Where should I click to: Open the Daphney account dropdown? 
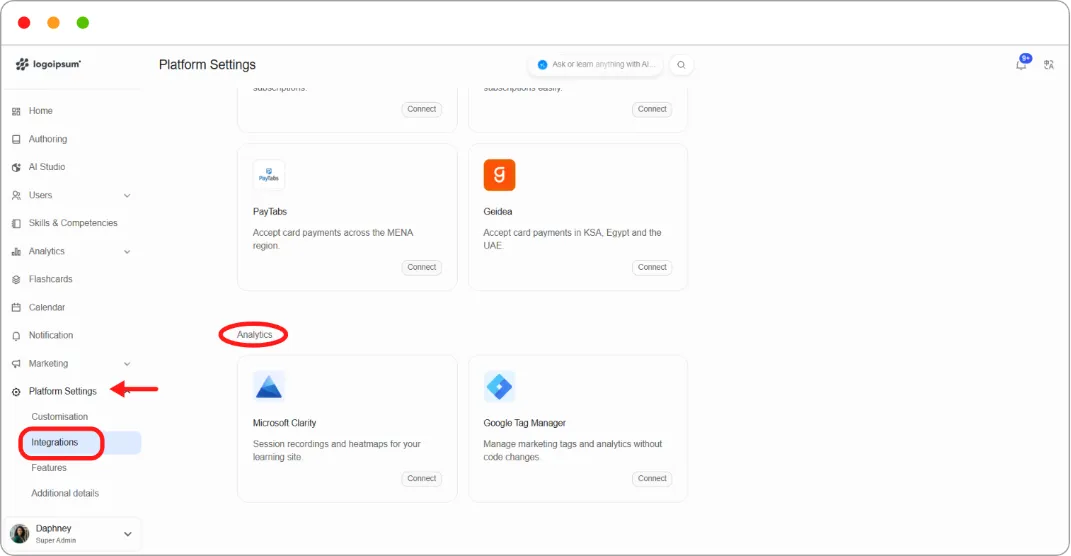(x=128, y=534)
